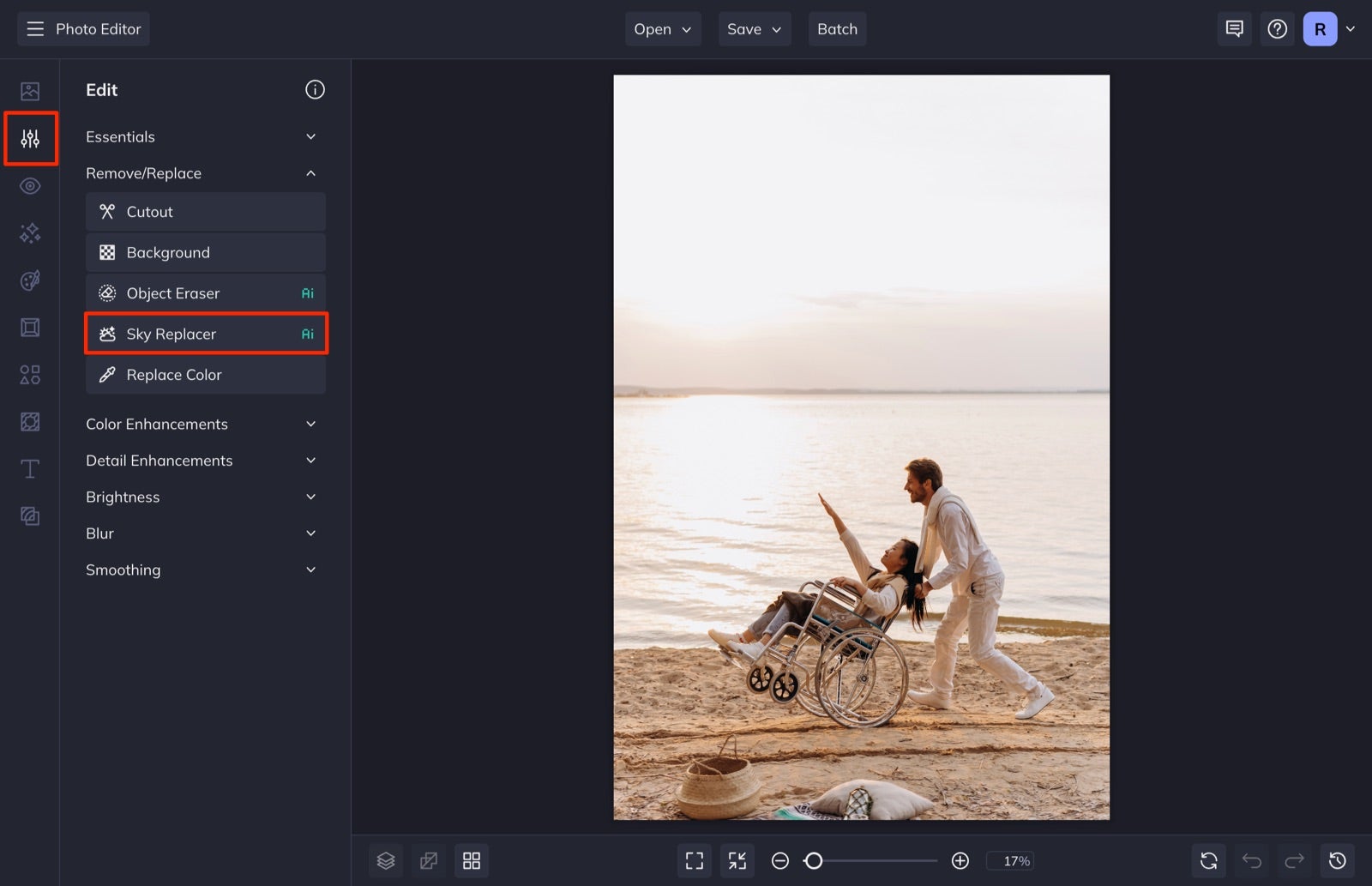The height and width of the screenshot is (886, 1372).
Task: Open the hamburger menu next to Photo Editor
Action: pyautogui.click(x=35, y=28)
